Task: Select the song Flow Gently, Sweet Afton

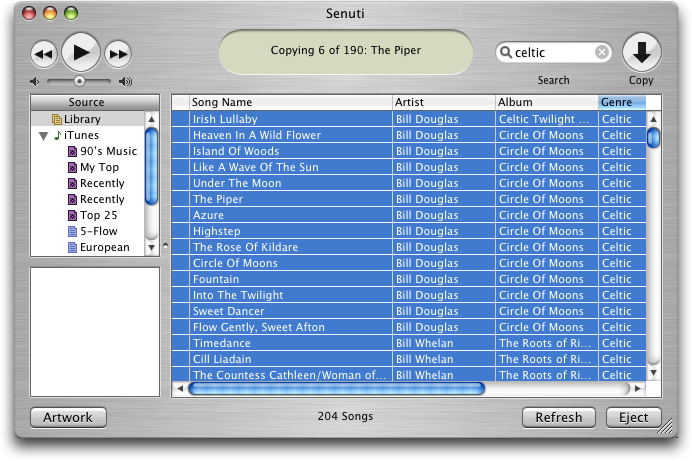Action: (259, 327)
